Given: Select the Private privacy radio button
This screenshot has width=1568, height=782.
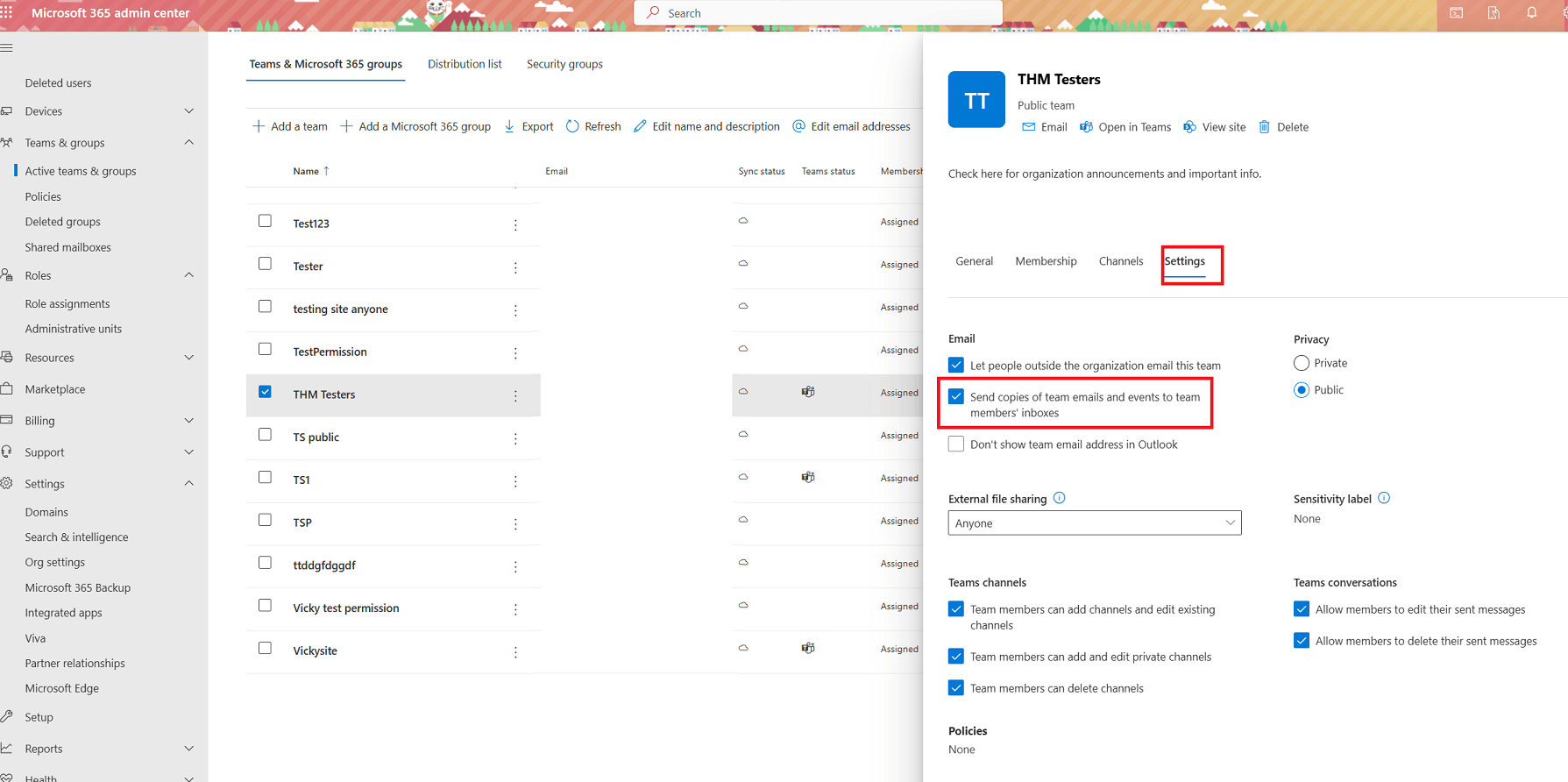Looking at the screenshot, I should tap(1302, 363).
